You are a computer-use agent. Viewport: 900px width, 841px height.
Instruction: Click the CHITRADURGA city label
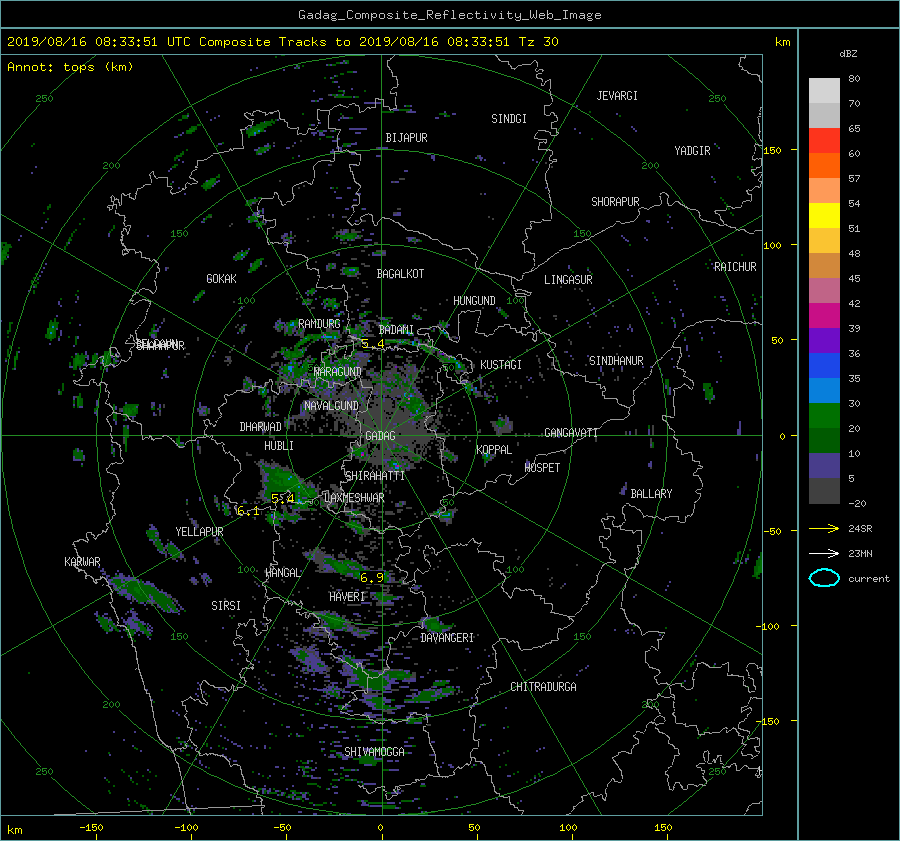coord(544,687)
